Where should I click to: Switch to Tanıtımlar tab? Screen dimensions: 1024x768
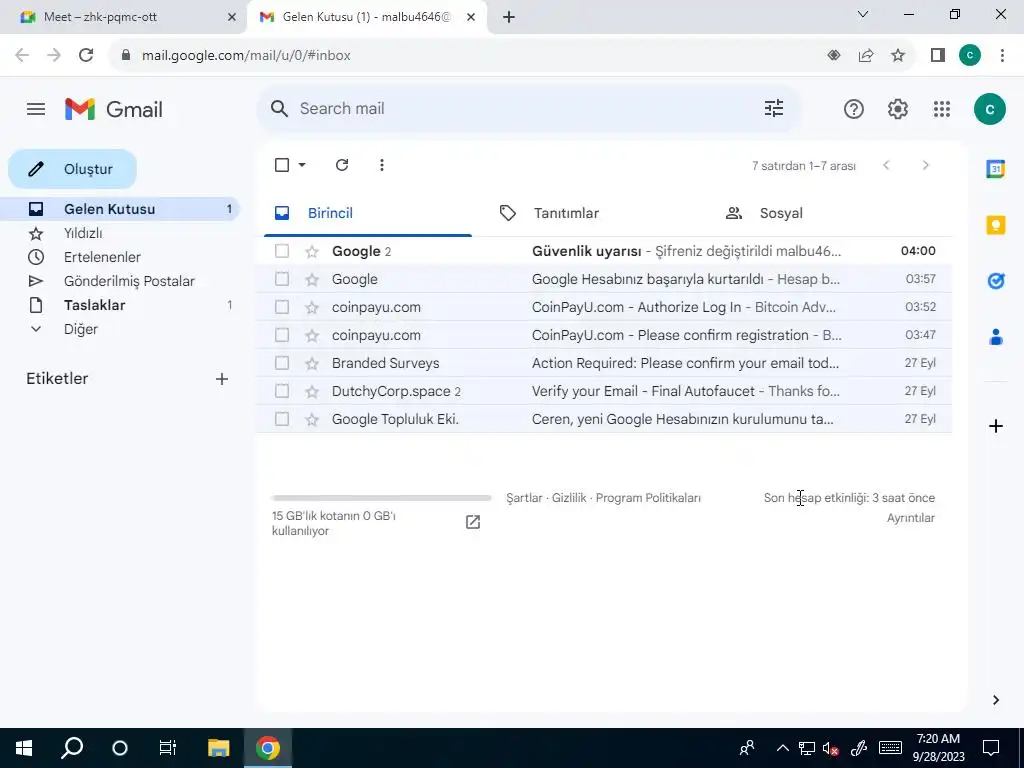594,214
